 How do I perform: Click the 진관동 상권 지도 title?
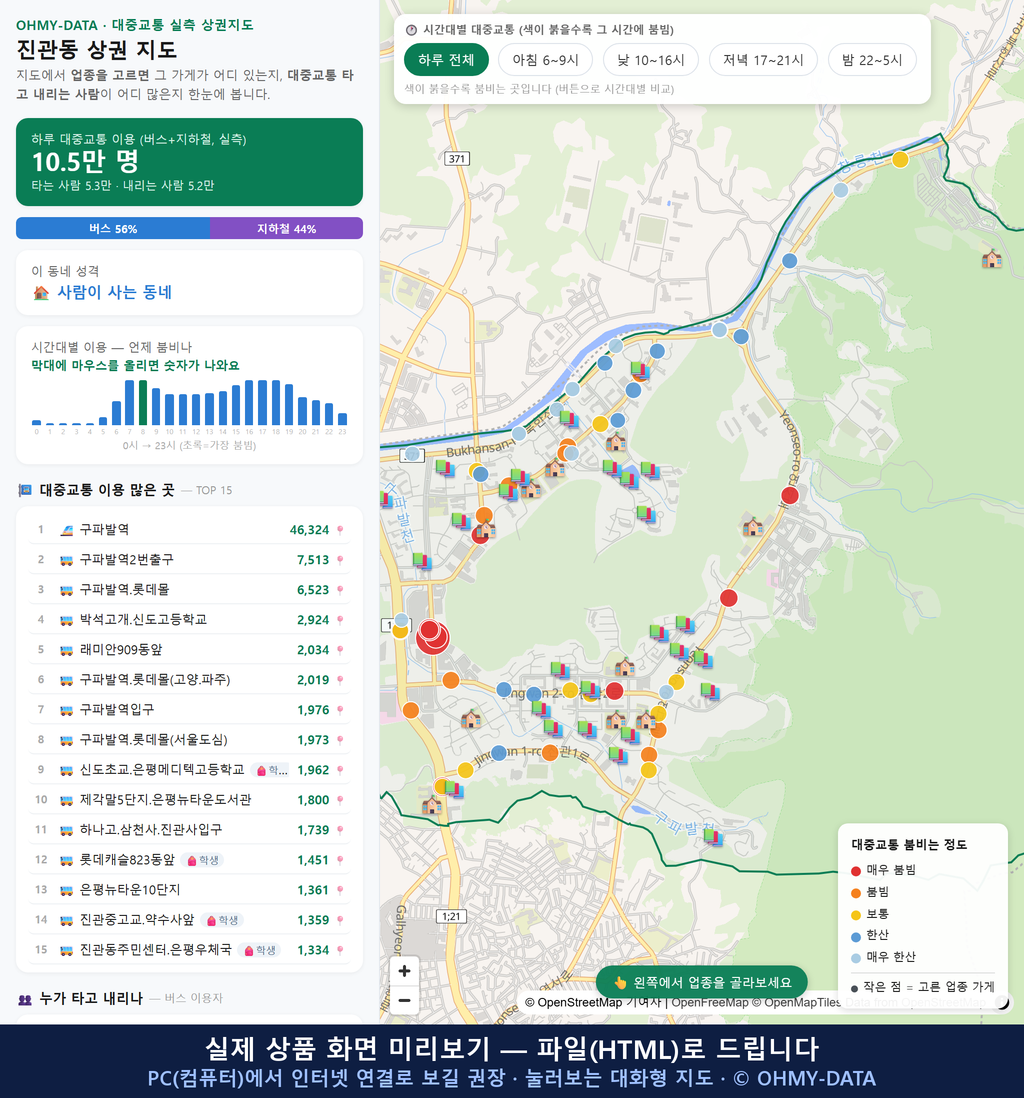pos(97,50)
